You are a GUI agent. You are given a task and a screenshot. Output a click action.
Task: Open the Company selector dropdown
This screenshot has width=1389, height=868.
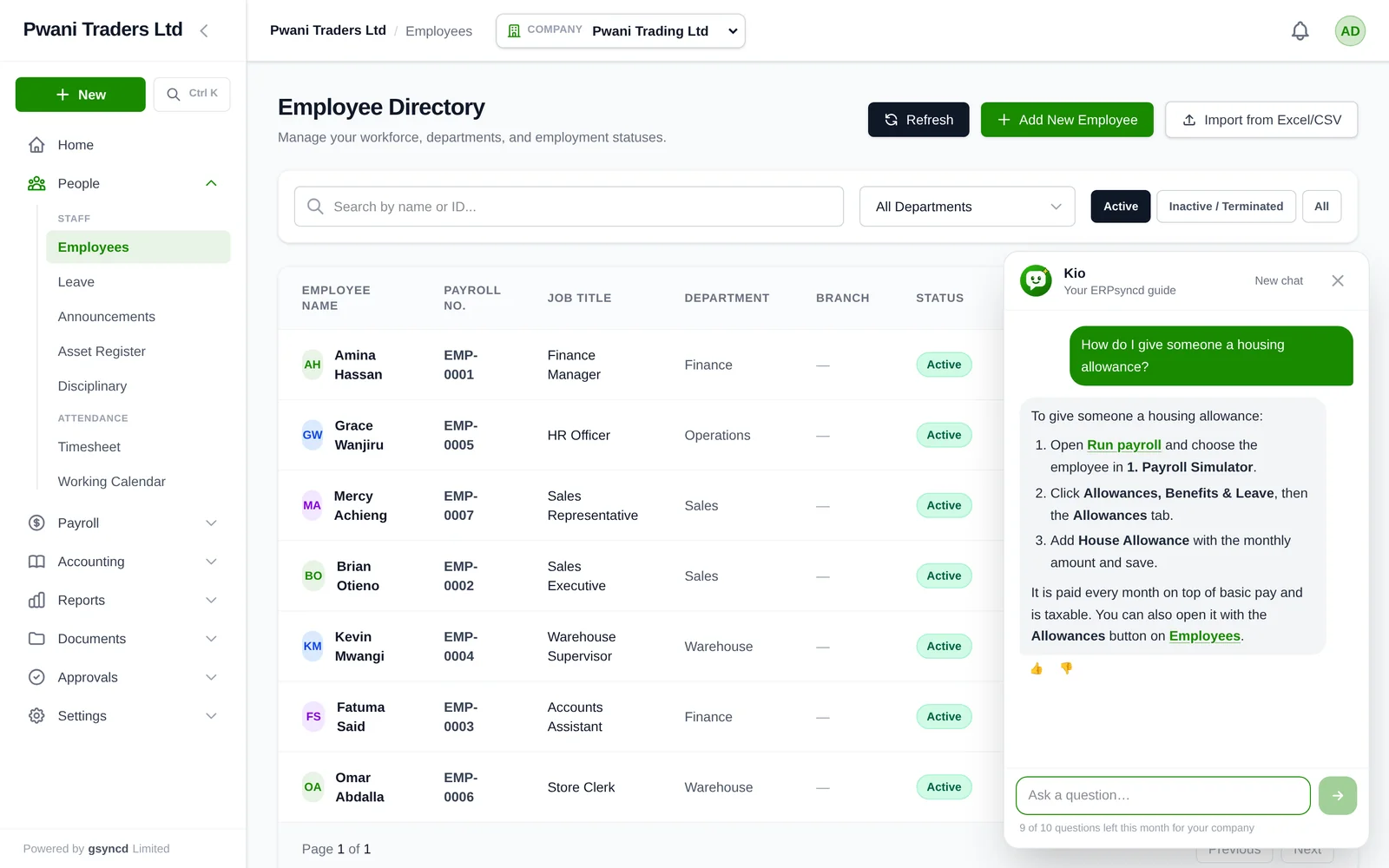point(621,31)
